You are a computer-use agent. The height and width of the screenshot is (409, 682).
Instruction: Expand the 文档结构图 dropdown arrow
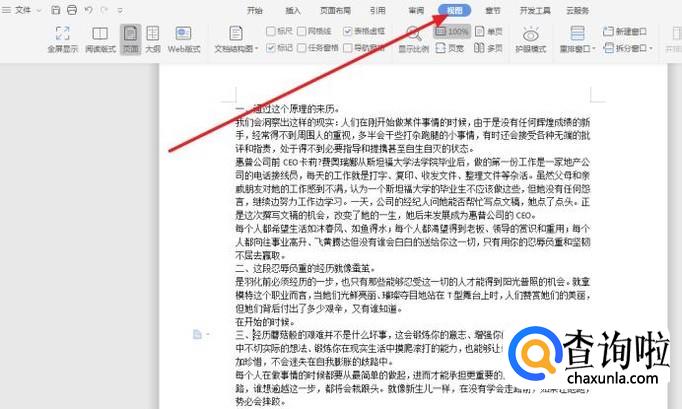tap(257, 49)
